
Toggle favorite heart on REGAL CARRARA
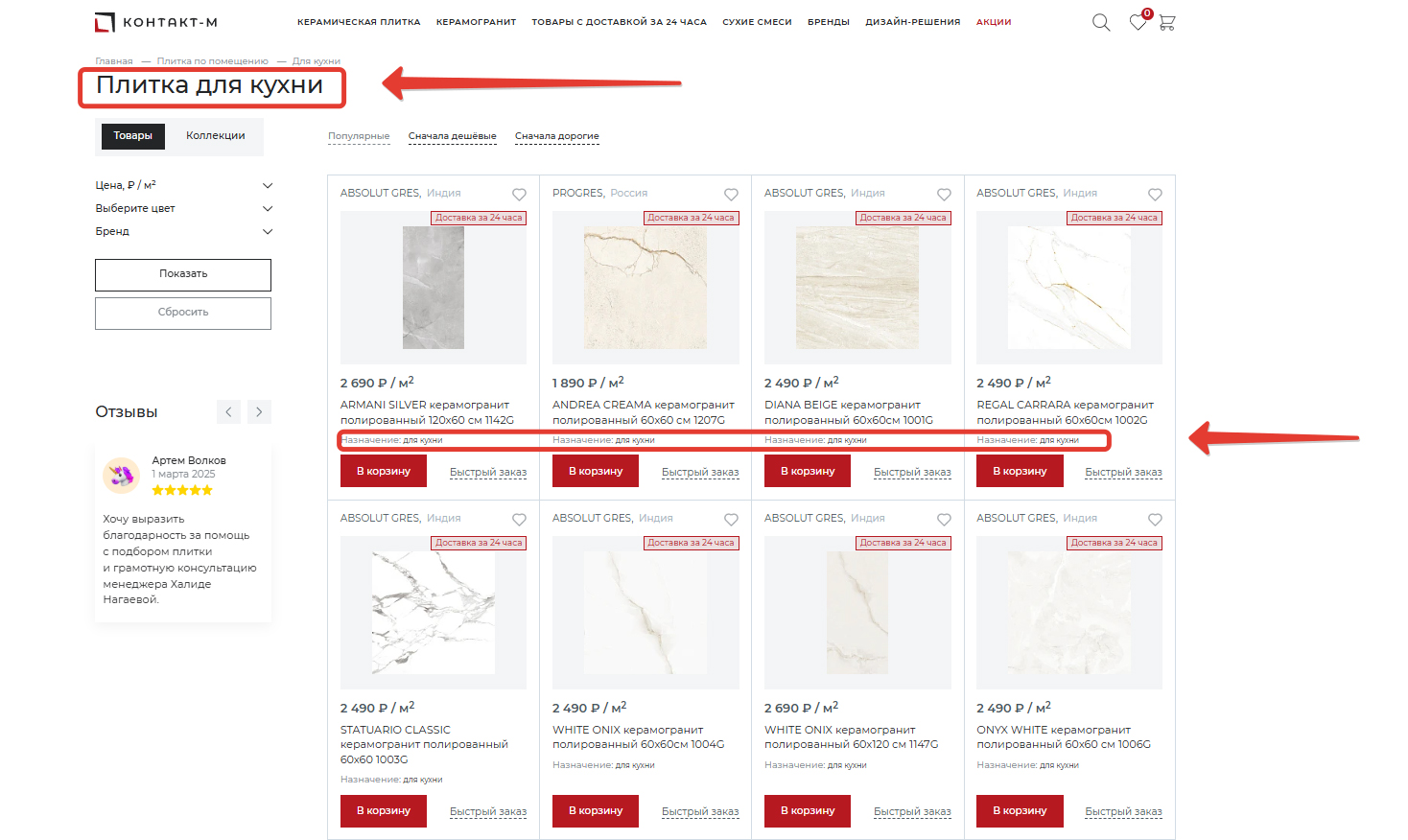pyautogui.click(x=1155, y=195)
